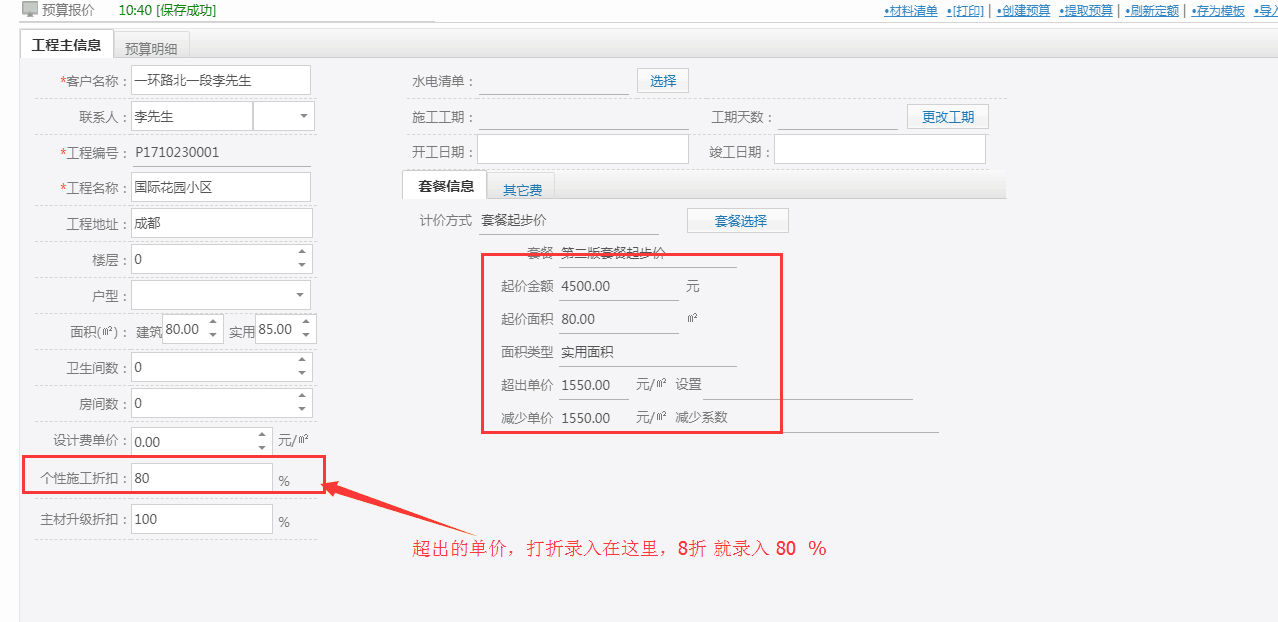Increase the 楼层 value with up arrow
Screen dimensions: 1278x622
click(302, 253)
